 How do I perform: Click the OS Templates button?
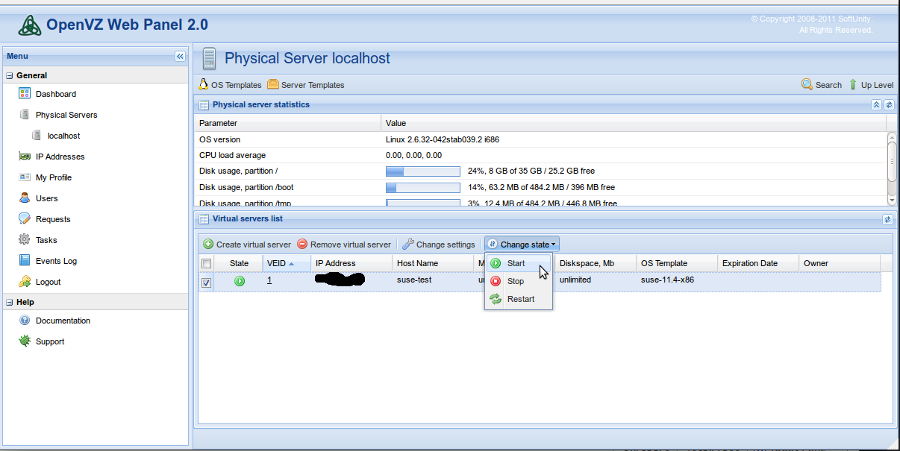coord(230,84)
